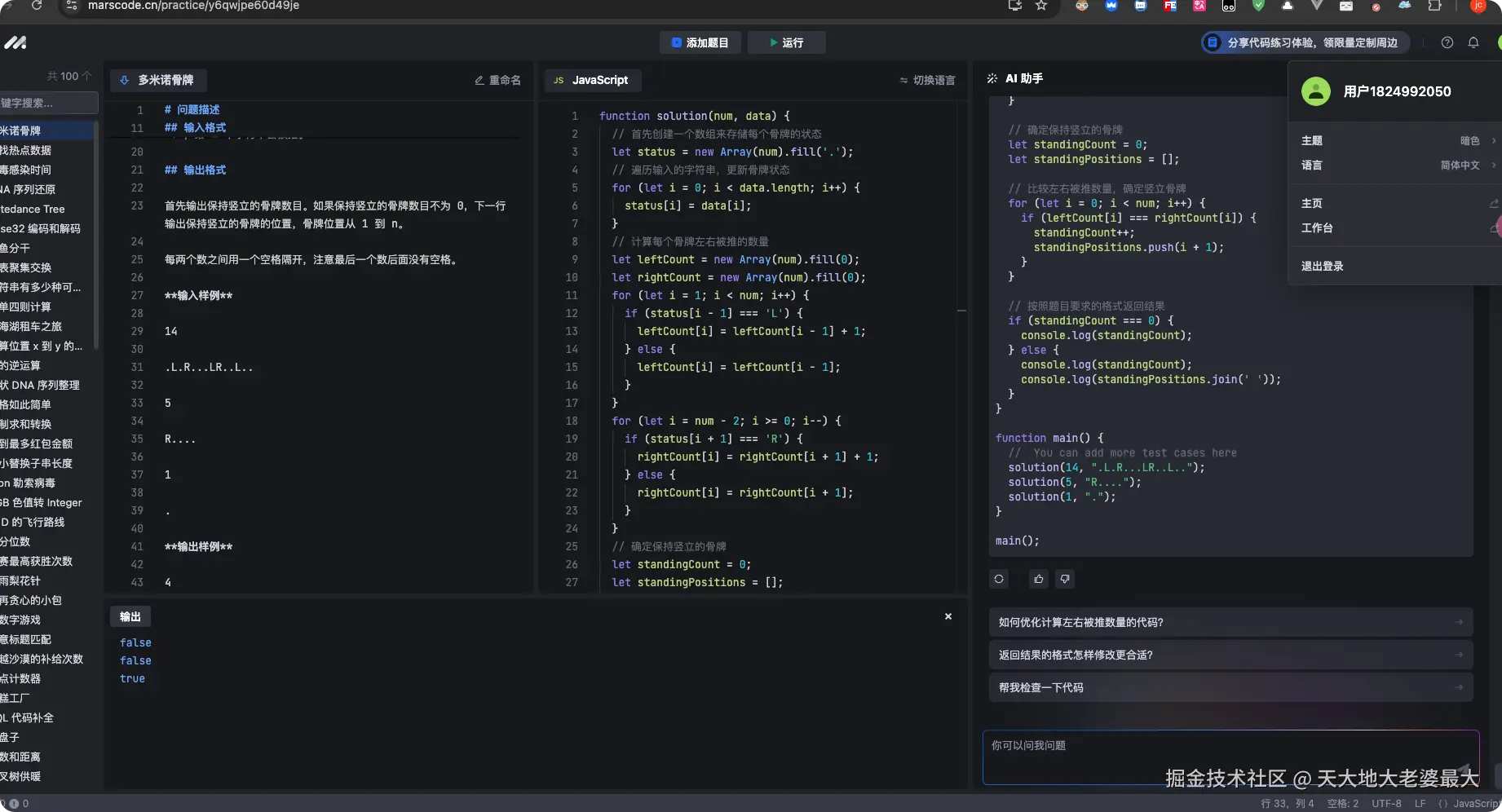The width and height of the screenshot is (1502, 812).
Task: Open the help question mark icon
Action: 1447,42
